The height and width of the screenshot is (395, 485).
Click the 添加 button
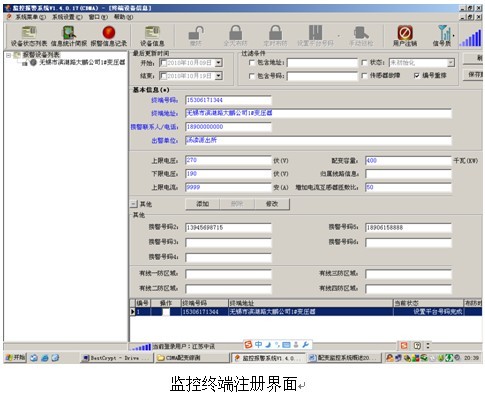[203, 204]
